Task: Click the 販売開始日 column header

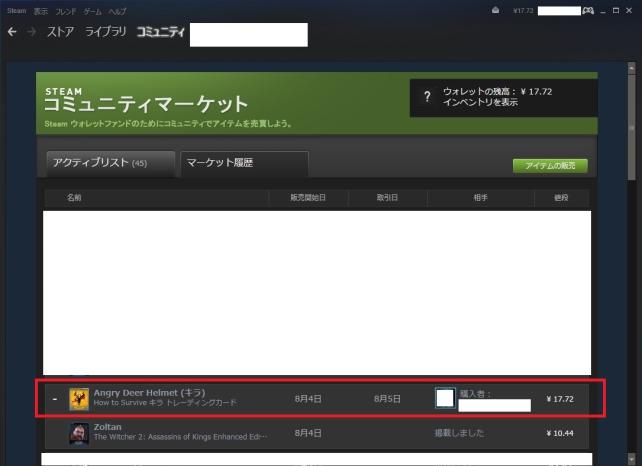Action: click(x=308, y=198)
